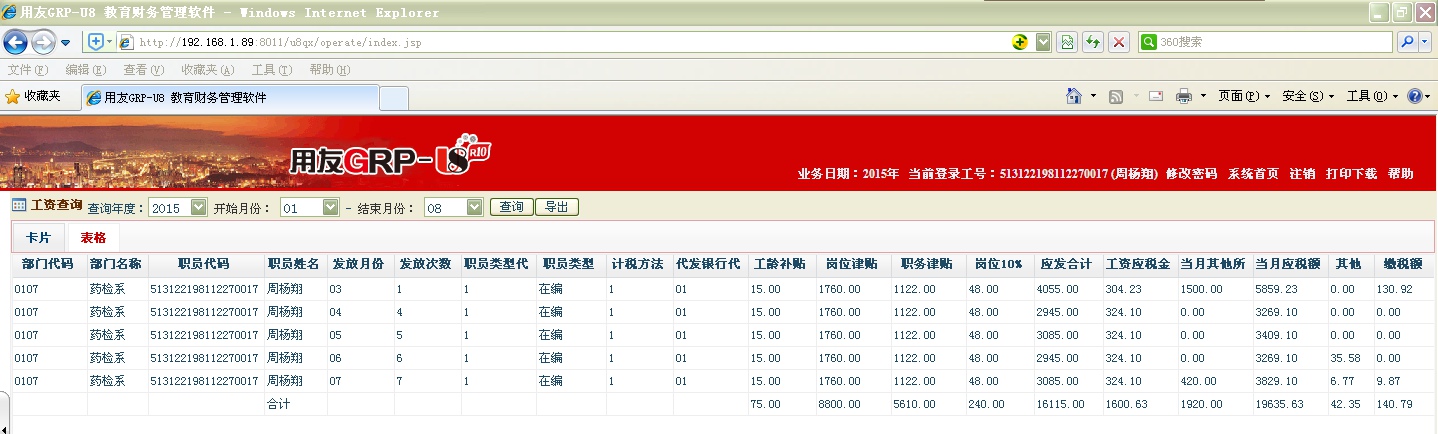Select the 用友GRP-U8 教育财务管理软件 browser tab

click(x=229, y=98)
